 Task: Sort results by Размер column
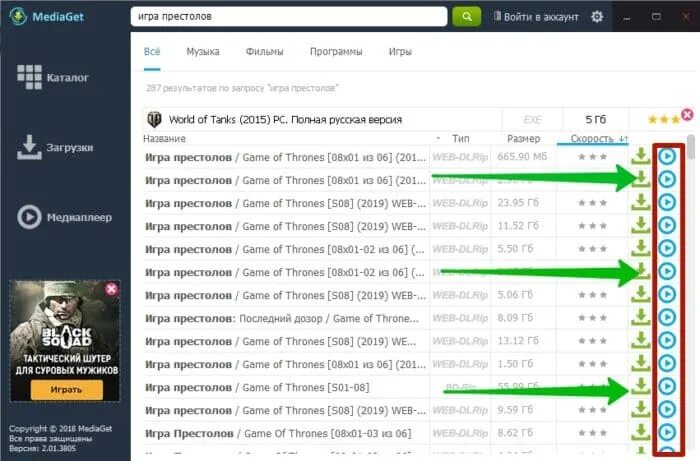point(524,139)
